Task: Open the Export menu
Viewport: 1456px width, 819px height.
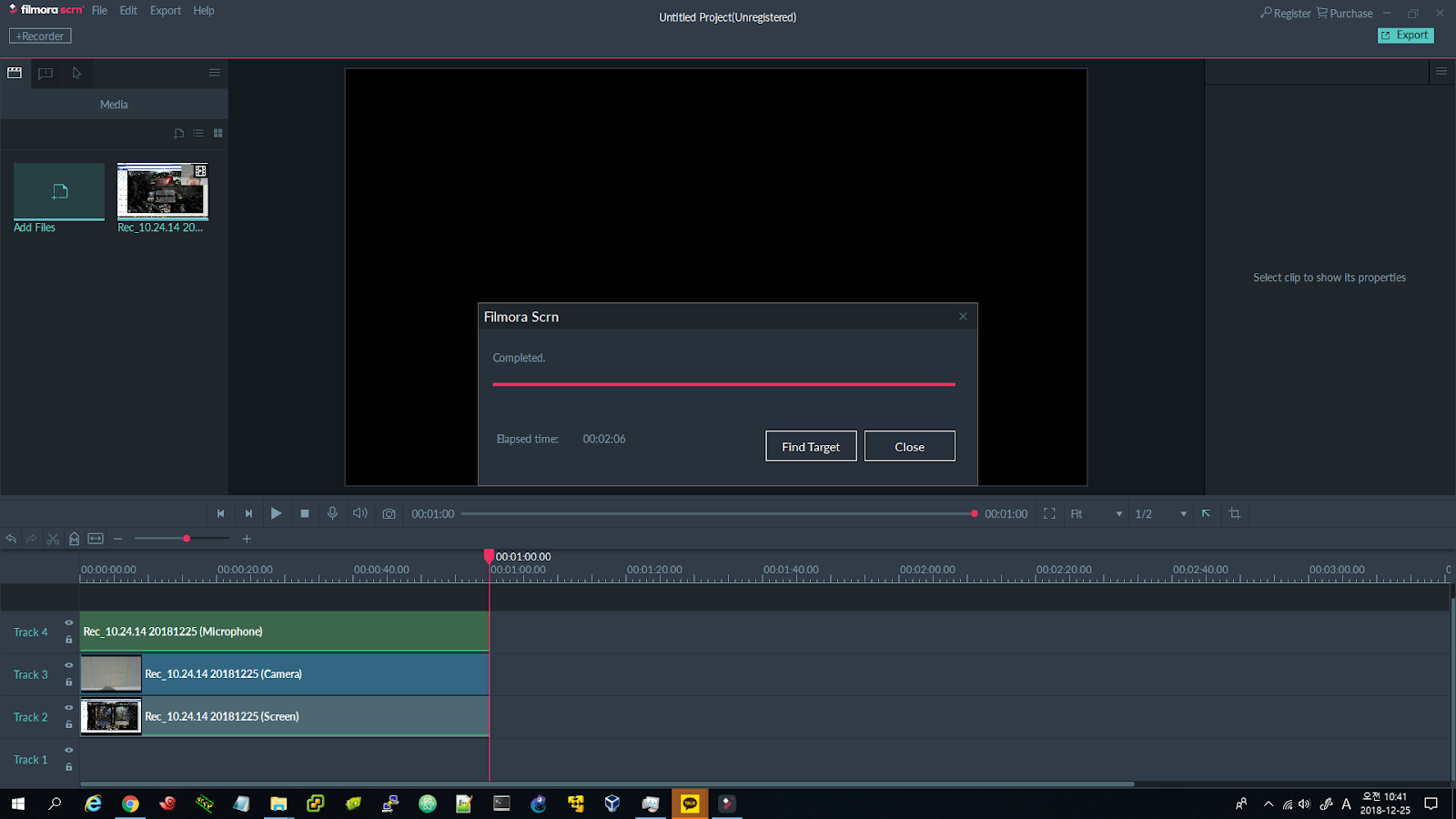Action: (166, 11)
